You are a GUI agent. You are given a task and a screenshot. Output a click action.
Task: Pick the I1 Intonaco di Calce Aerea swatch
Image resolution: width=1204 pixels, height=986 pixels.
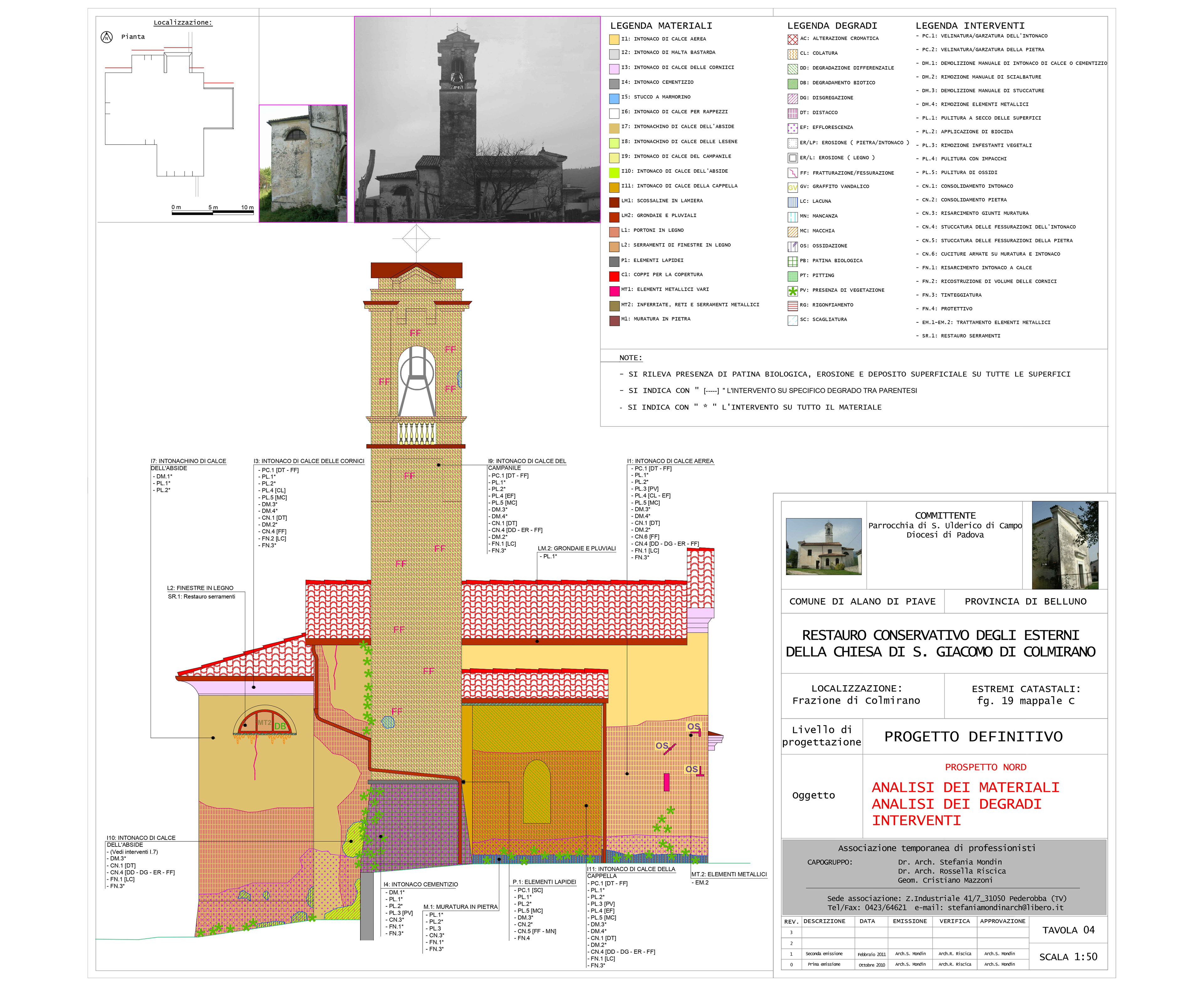coord(614,40)
